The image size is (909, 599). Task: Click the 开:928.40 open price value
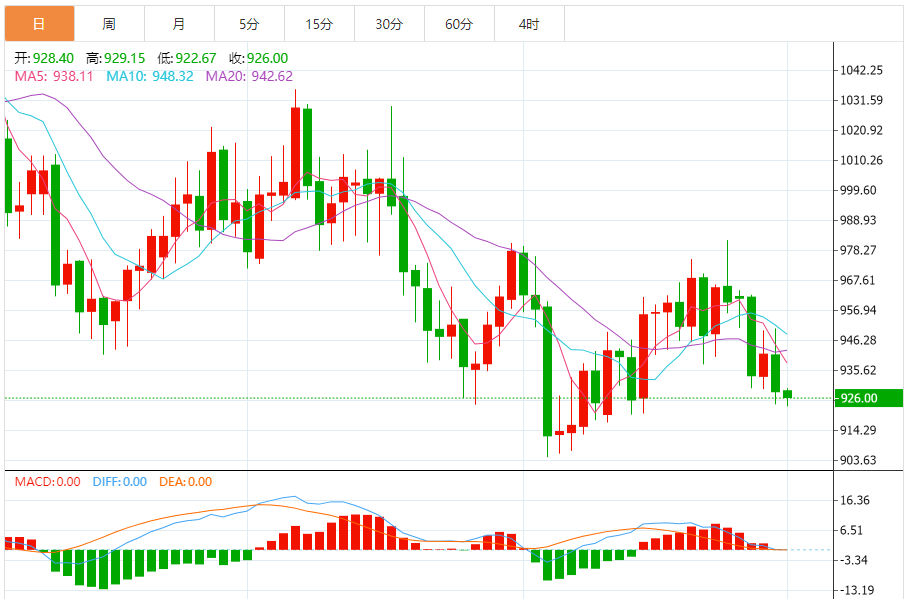(44, 58)
